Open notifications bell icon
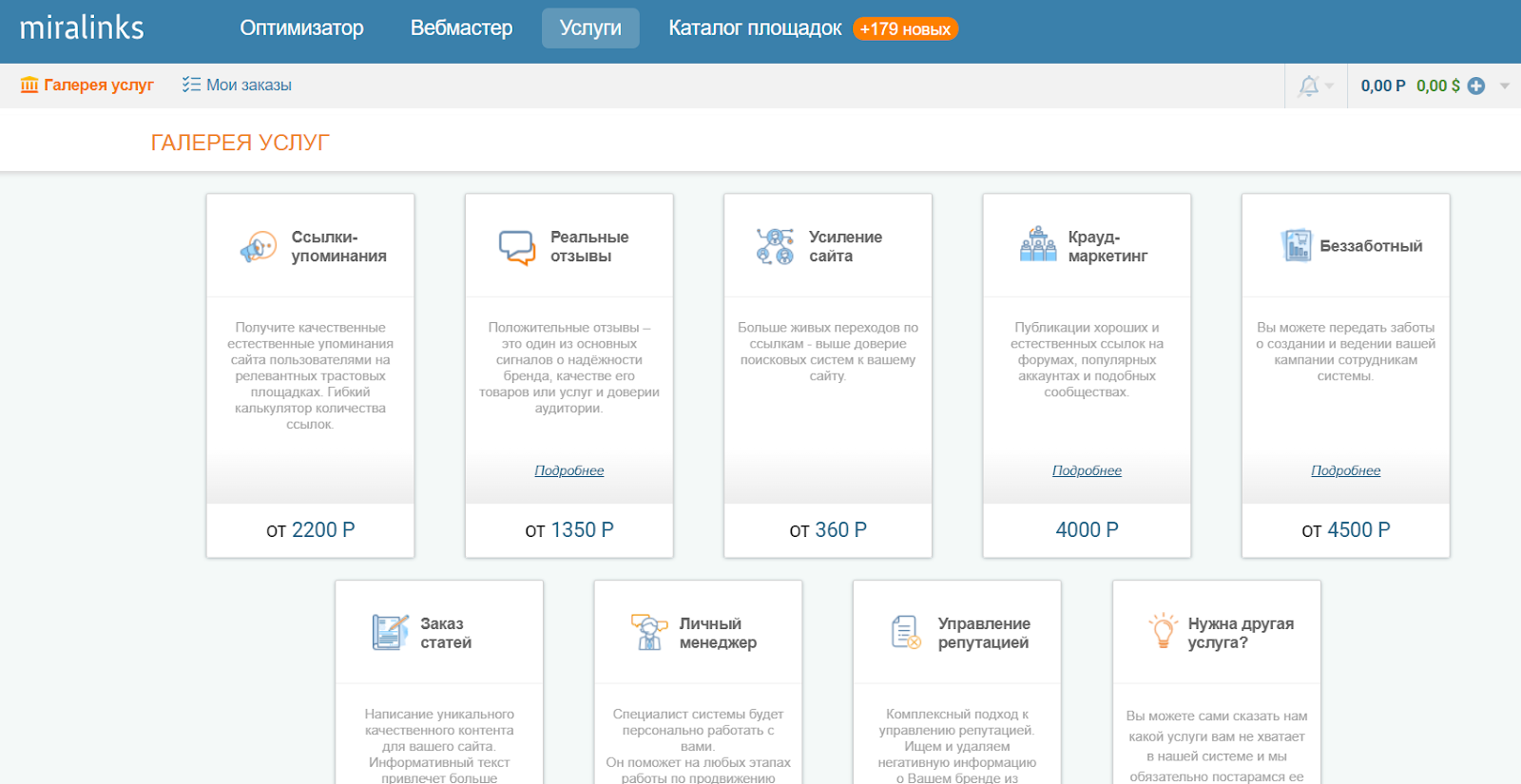Image resolution: width=1521 pixels, height=784 pixels. tap(1309, 86)
